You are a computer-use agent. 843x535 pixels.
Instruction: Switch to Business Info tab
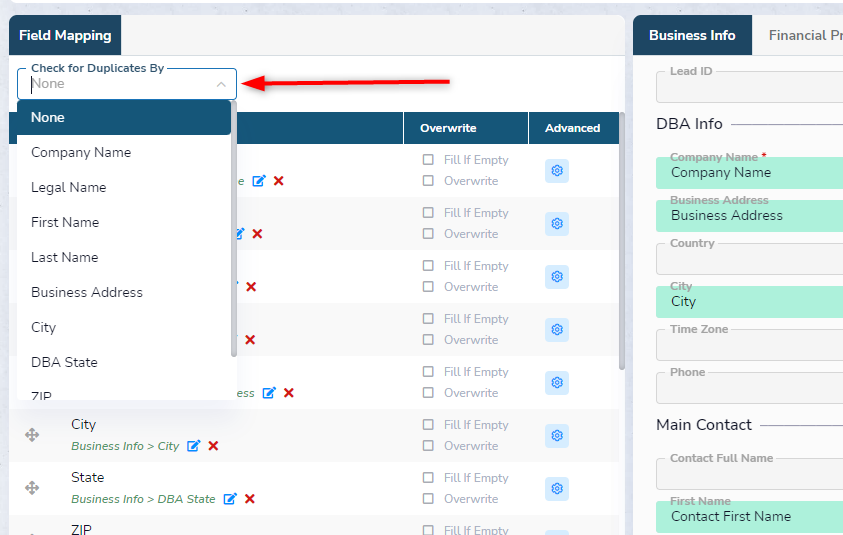click(692, 35)
